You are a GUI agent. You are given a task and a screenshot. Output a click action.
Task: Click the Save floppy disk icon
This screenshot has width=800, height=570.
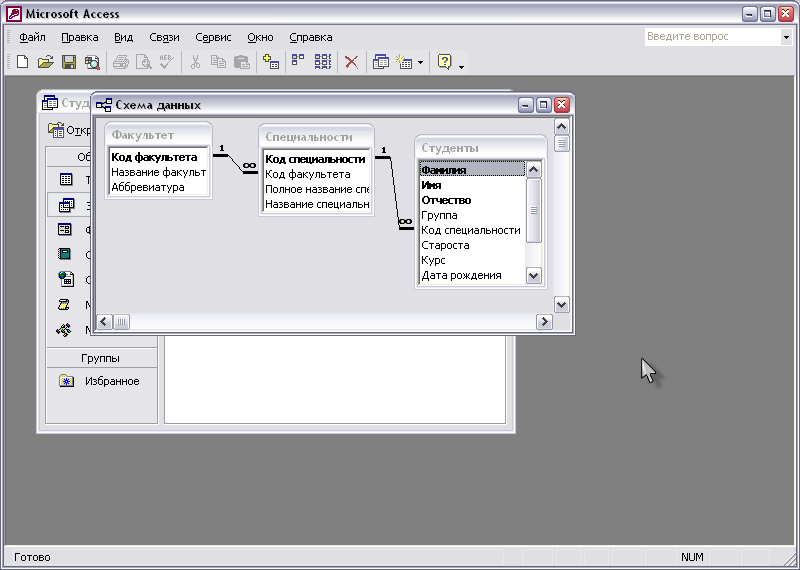click(69, 62)
